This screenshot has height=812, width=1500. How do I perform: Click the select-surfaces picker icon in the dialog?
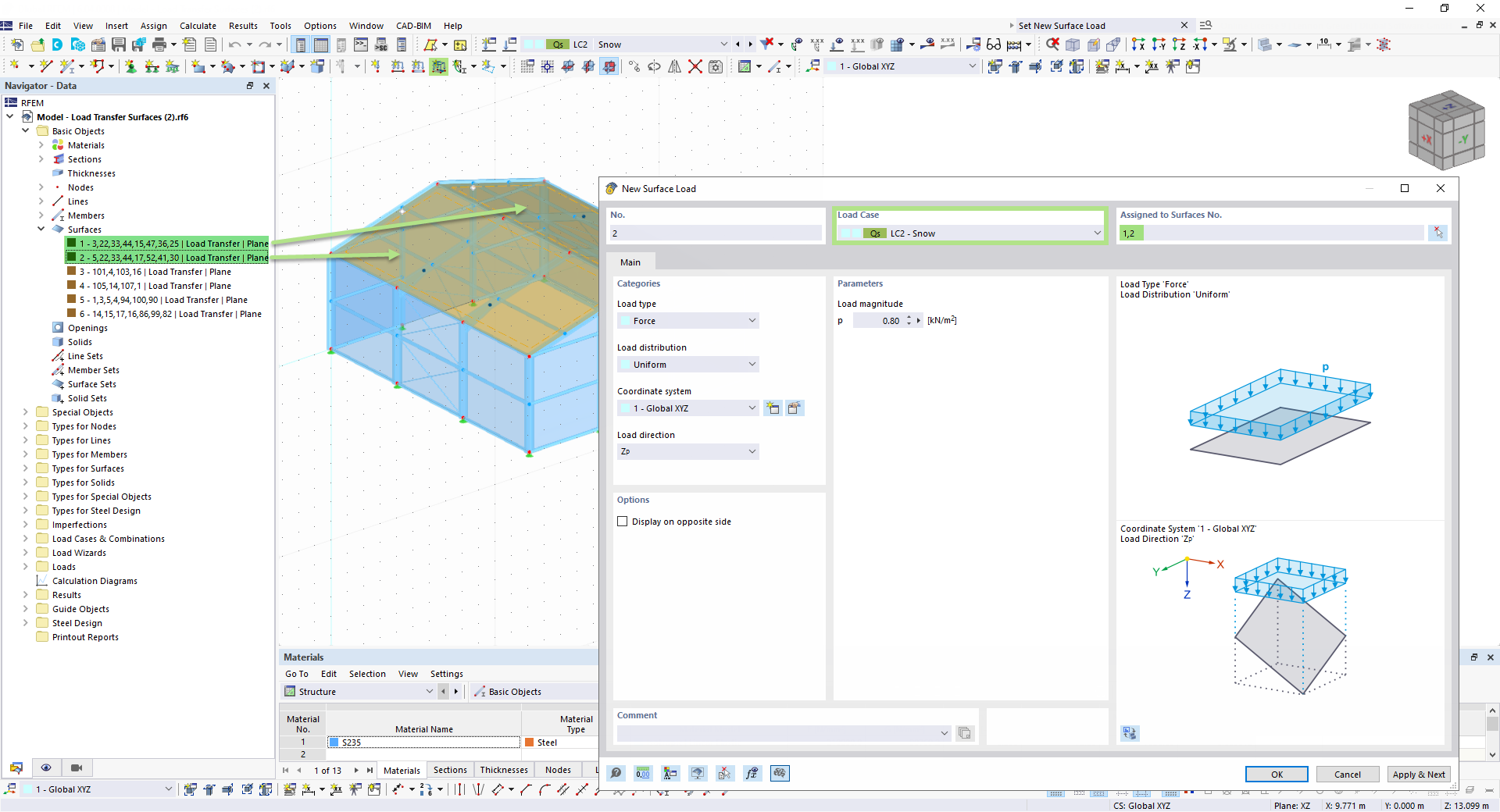[1437, 233]
